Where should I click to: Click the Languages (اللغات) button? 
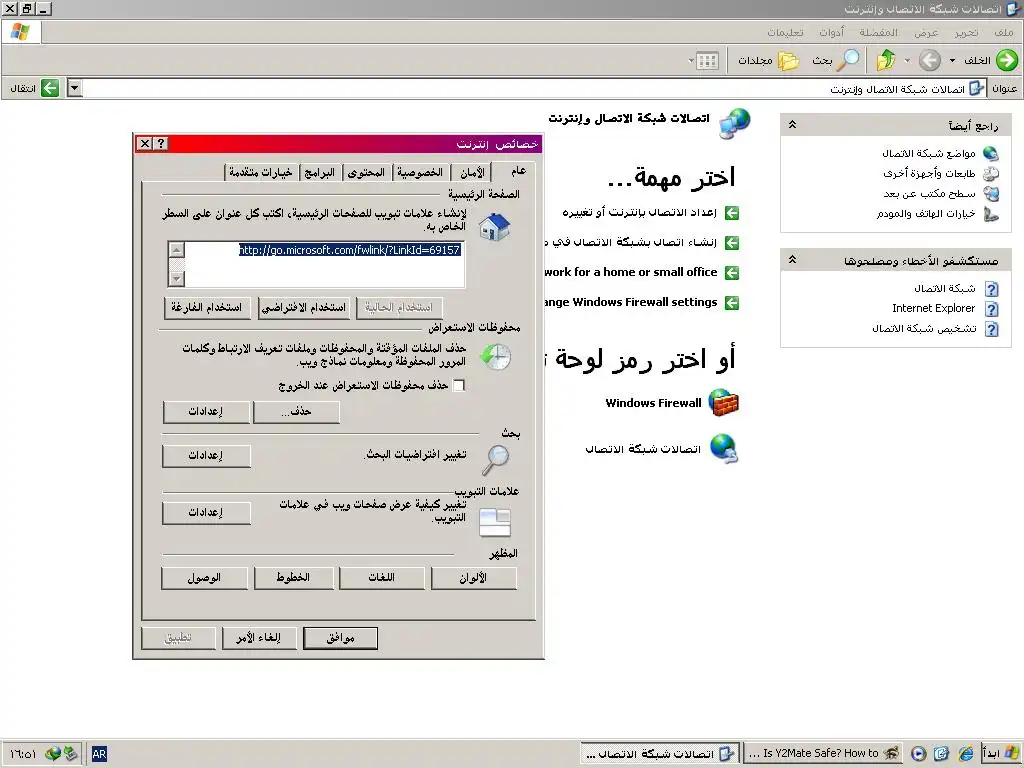(381, 578)
